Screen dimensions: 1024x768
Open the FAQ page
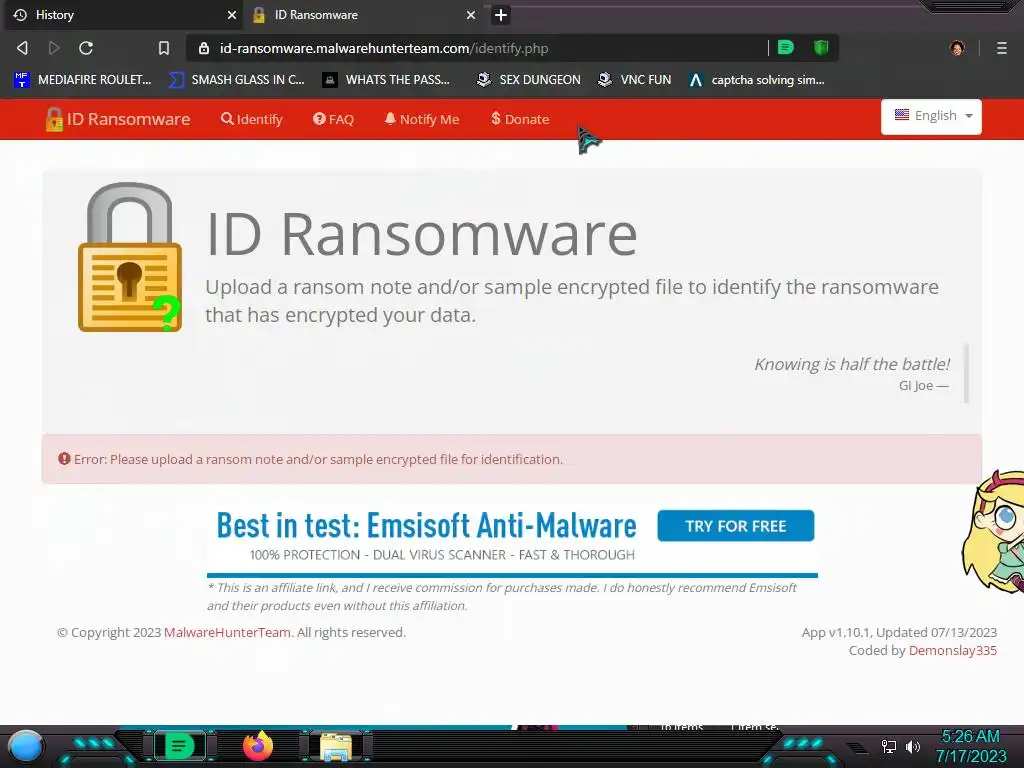333,120
